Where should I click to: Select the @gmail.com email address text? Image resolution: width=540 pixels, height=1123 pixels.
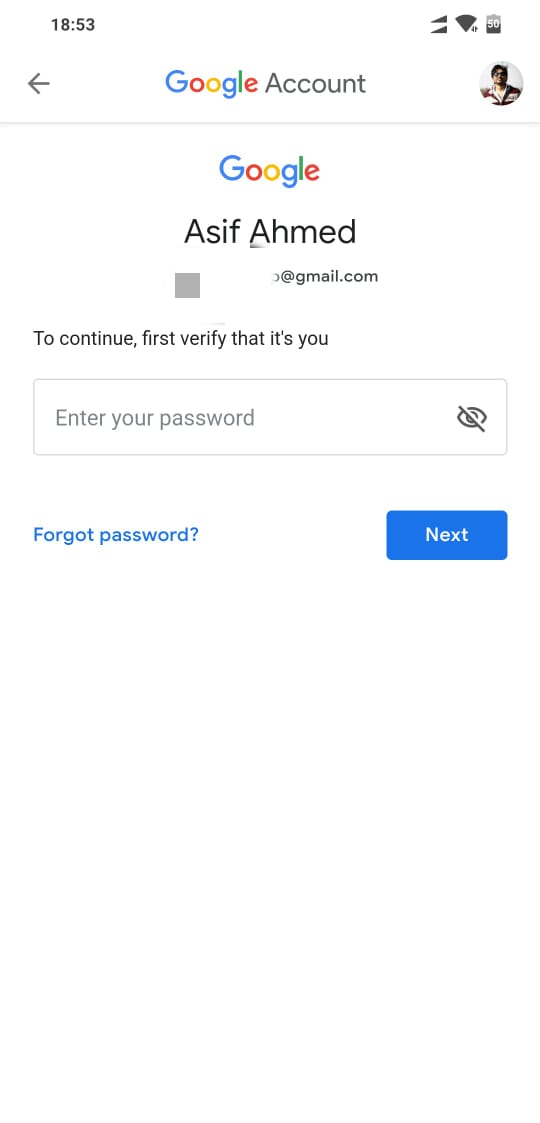point(325,276)
